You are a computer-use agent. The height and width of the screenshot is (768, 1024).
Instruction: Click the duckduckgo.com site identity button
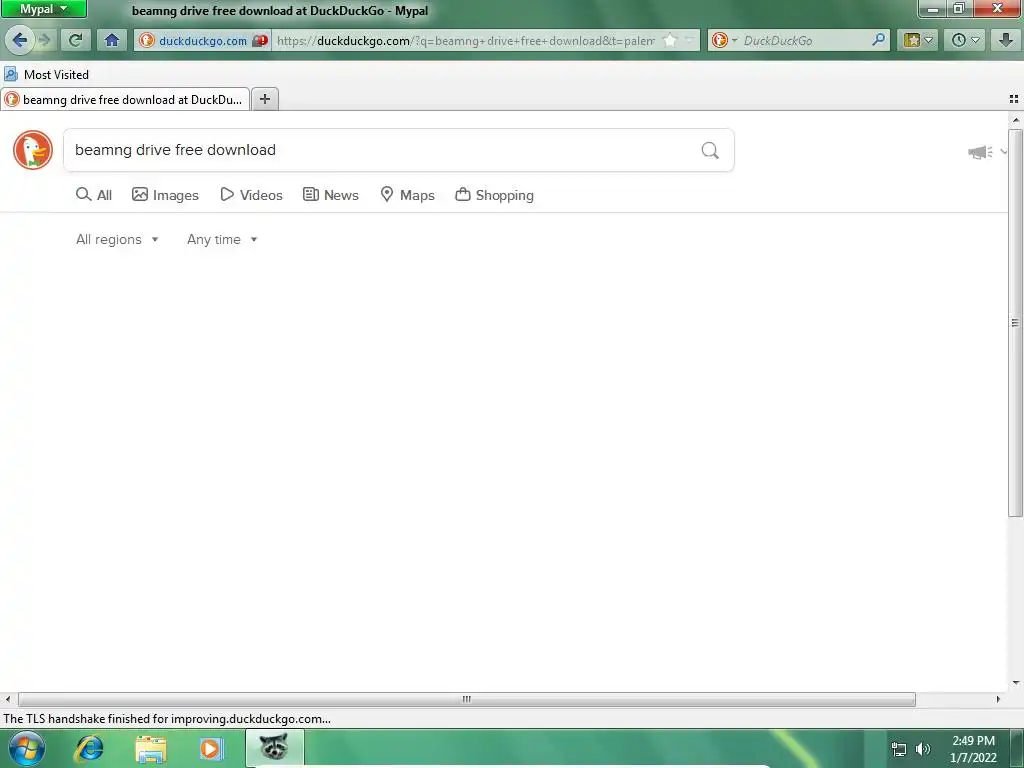[x=202, y=40]
